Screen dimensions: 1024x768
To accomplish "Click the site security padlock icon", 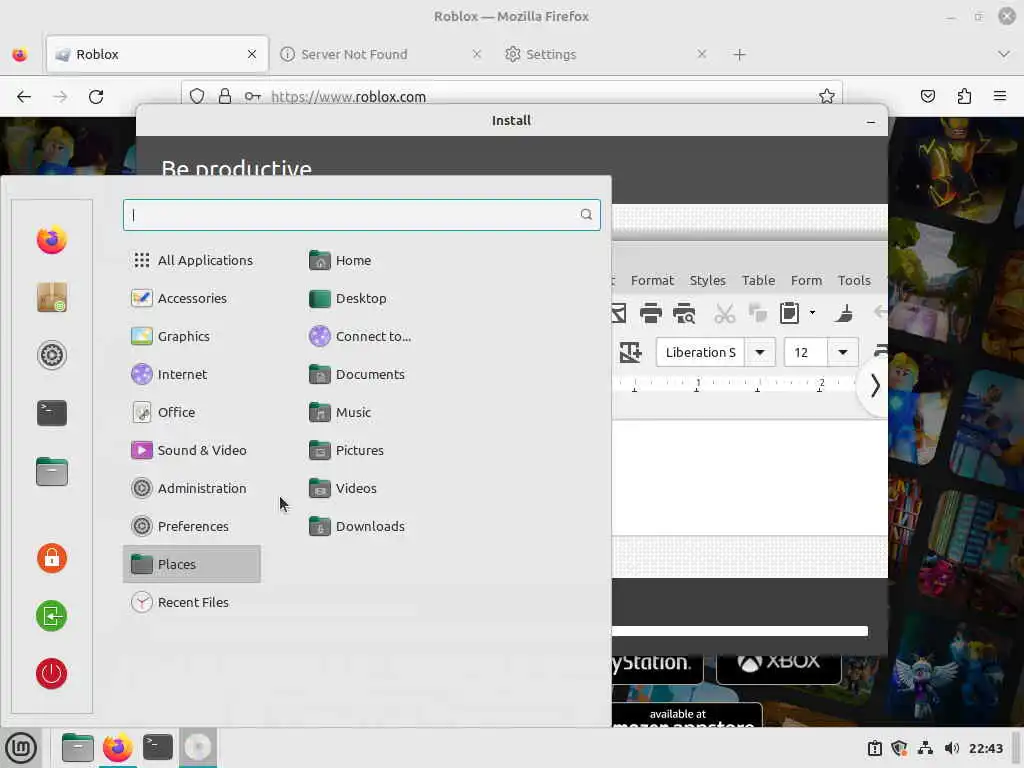I will (225, 97).
